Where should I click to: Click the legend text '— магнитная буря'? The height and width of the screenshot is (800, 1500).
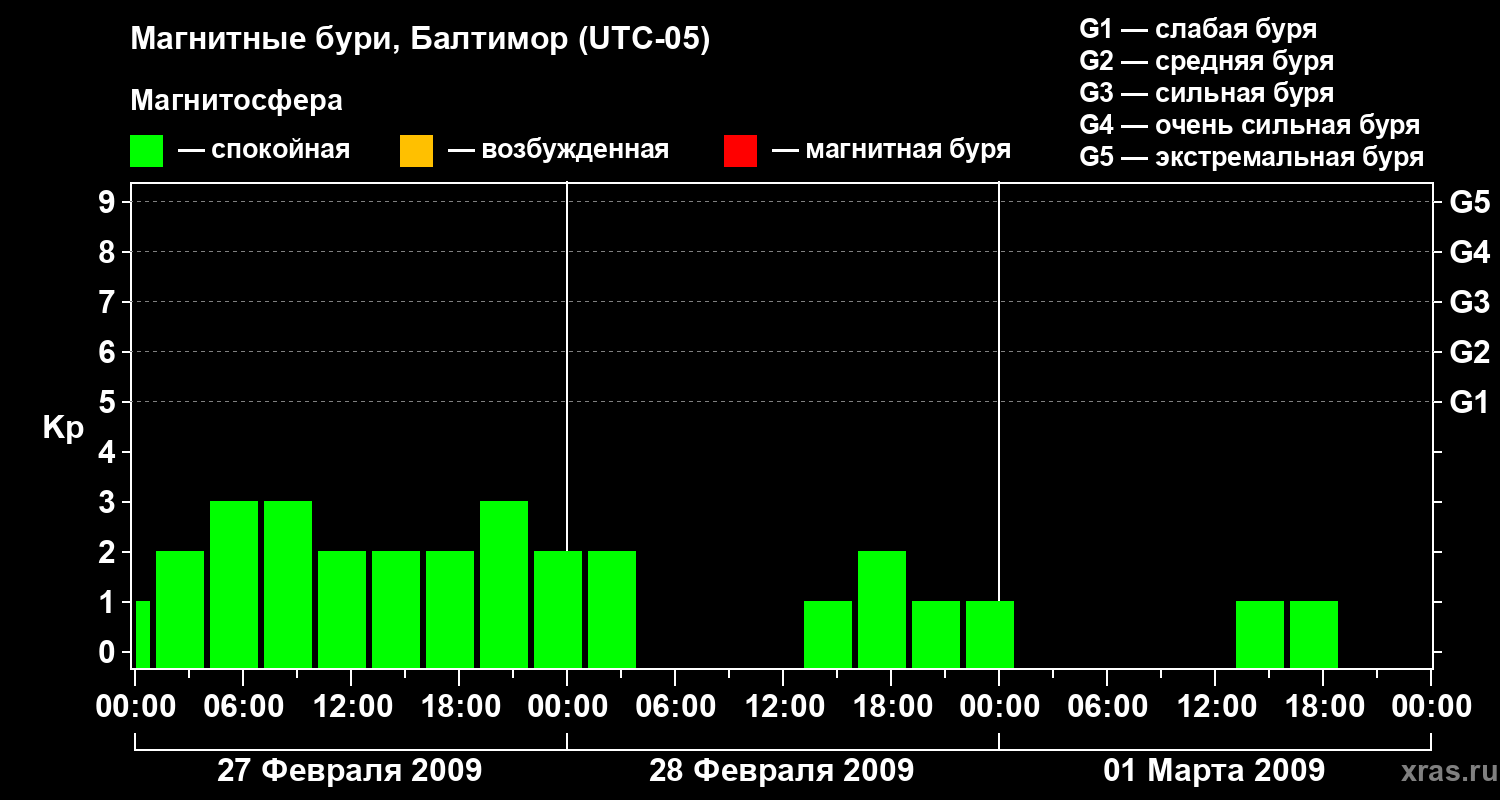tap(891, 151)
